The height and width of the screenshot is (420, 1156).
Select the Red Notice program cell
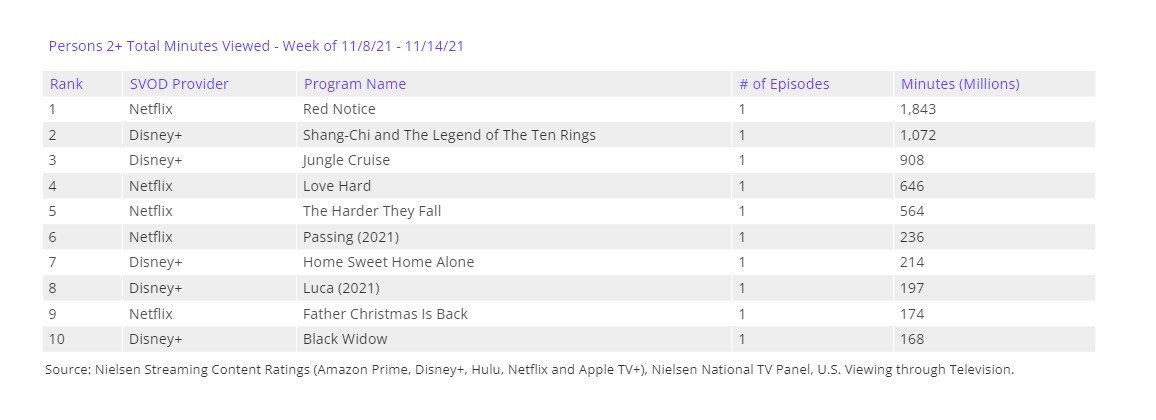coord(339,109)
